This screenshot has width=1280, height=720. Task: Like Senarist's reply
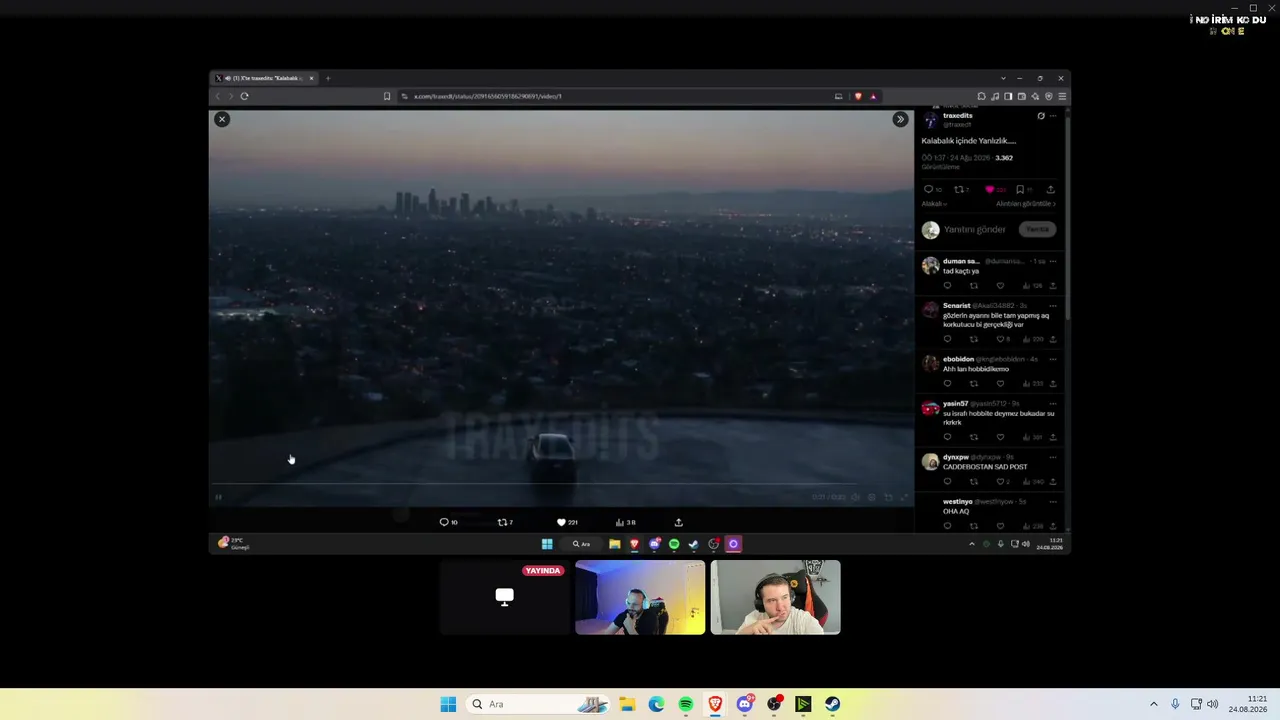[x=1000, y=339]
